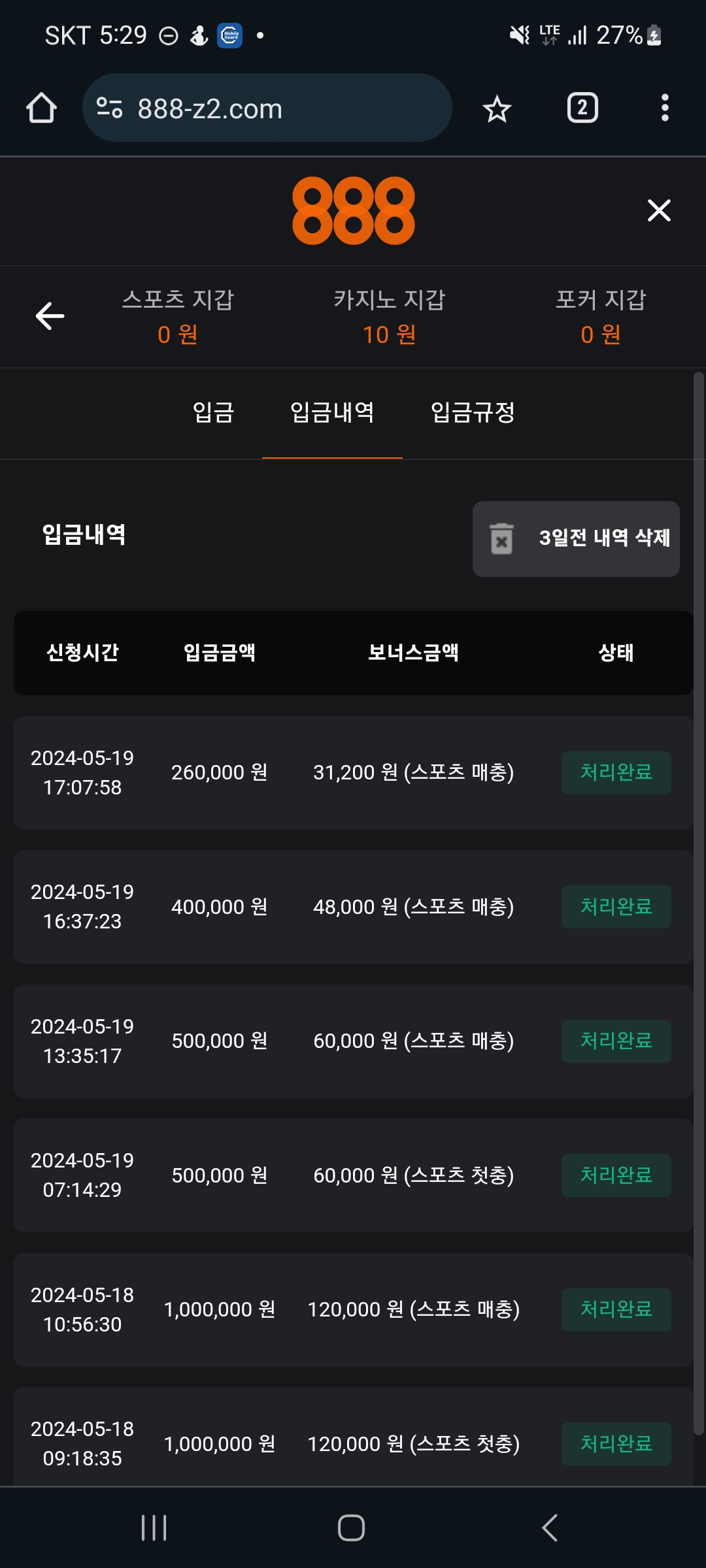Tap the 포커 지갑 balance

601,318
